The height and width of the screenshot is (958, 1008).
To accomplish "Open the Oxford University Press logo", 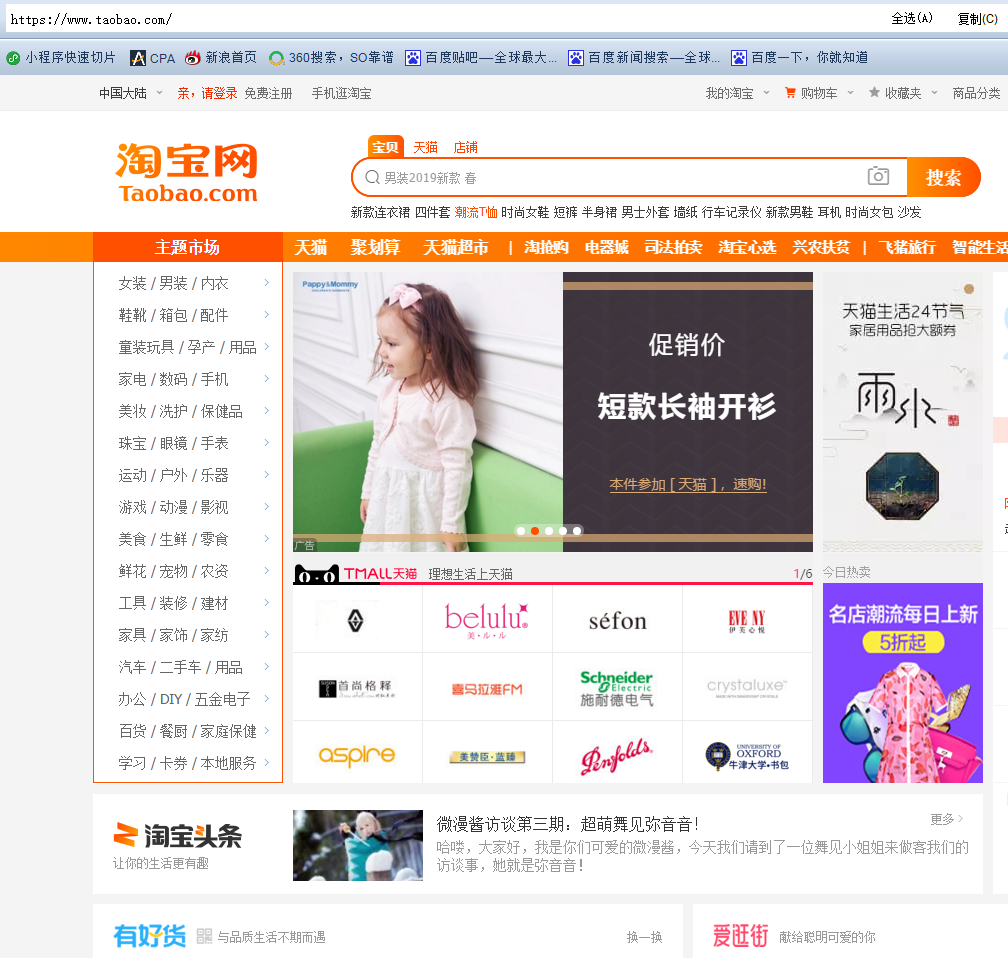I will tap(746, 756).
